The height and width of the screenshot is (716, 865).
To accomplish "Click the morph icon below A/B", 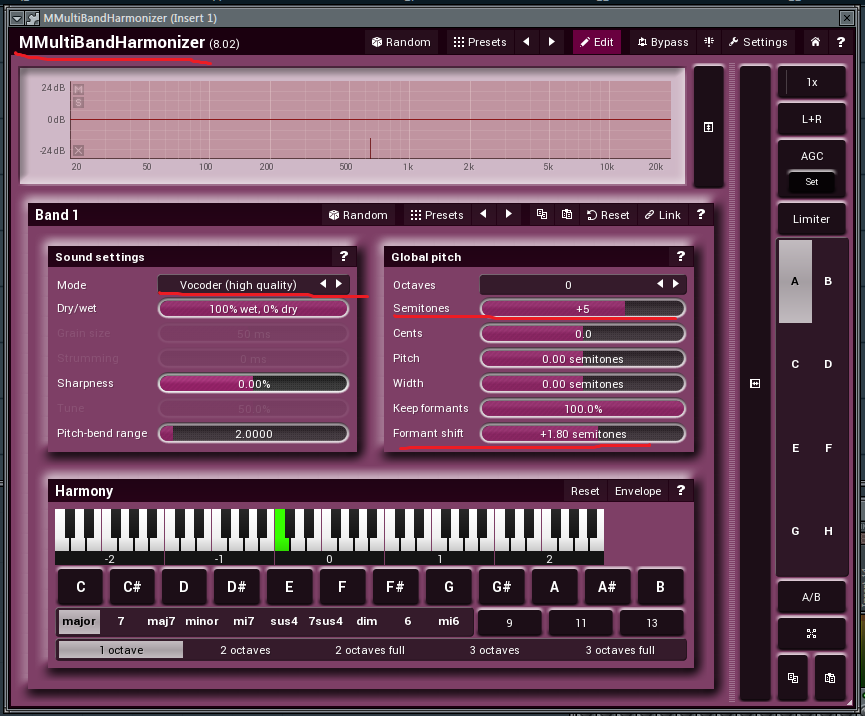I will pos(811,634).
